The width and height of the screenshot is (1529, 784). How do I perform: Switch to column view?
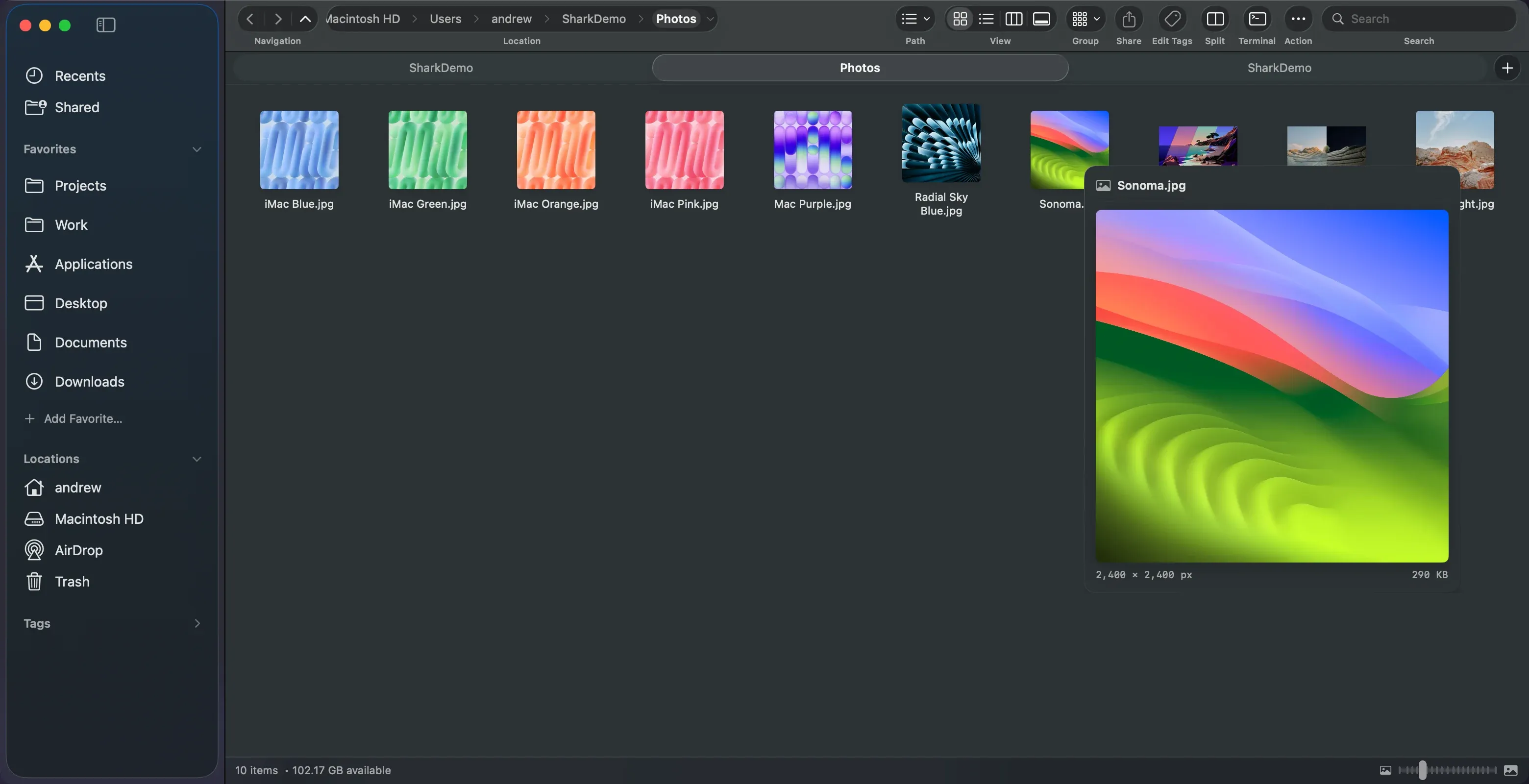pos(1014,19)
